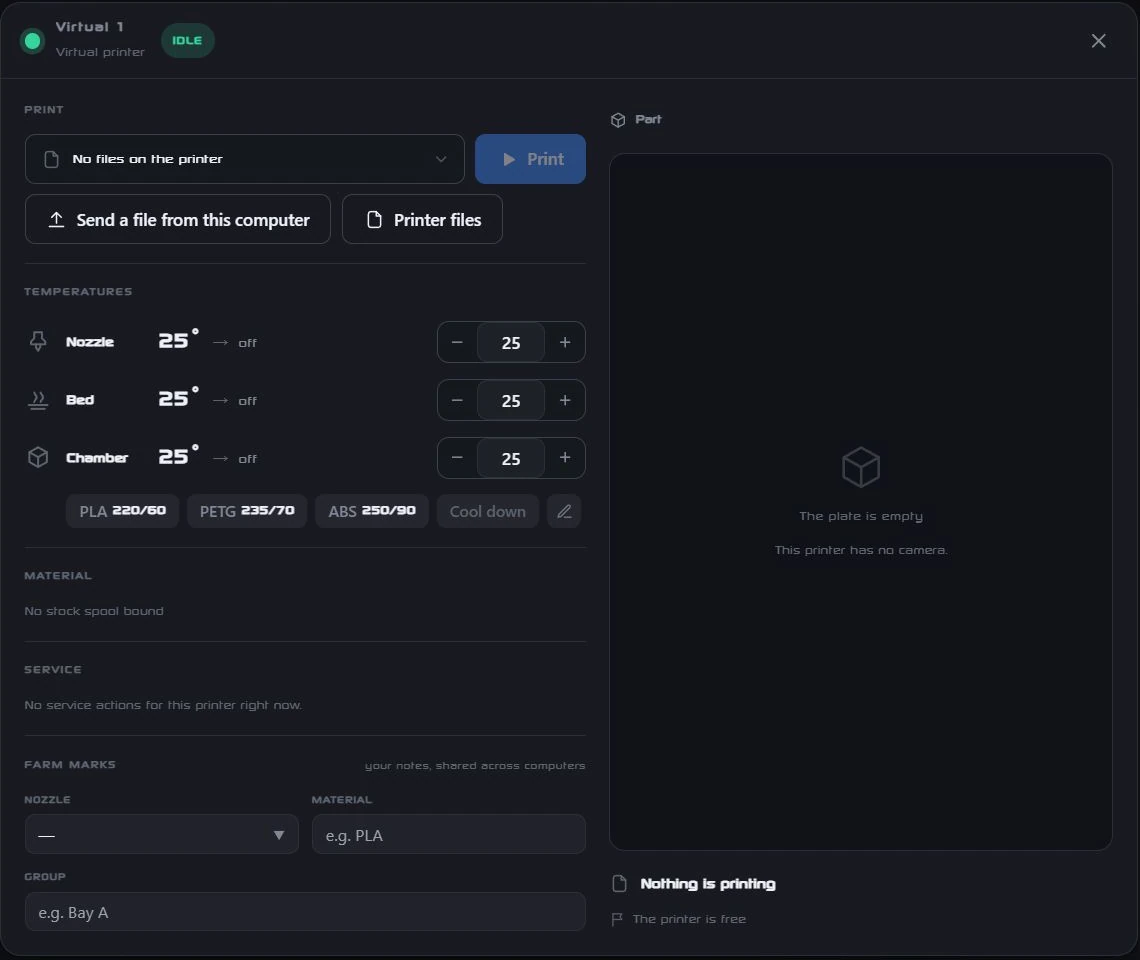Close the Virtual 1 printer dialog

(x=1098, y=41)
